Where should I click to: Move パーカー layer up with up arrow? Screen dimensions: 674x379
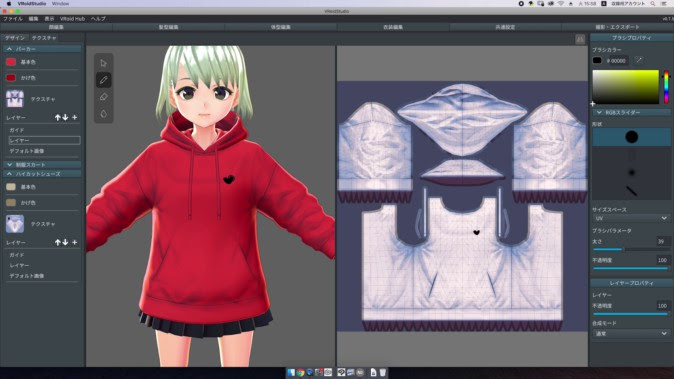click(x=57, y=117)
